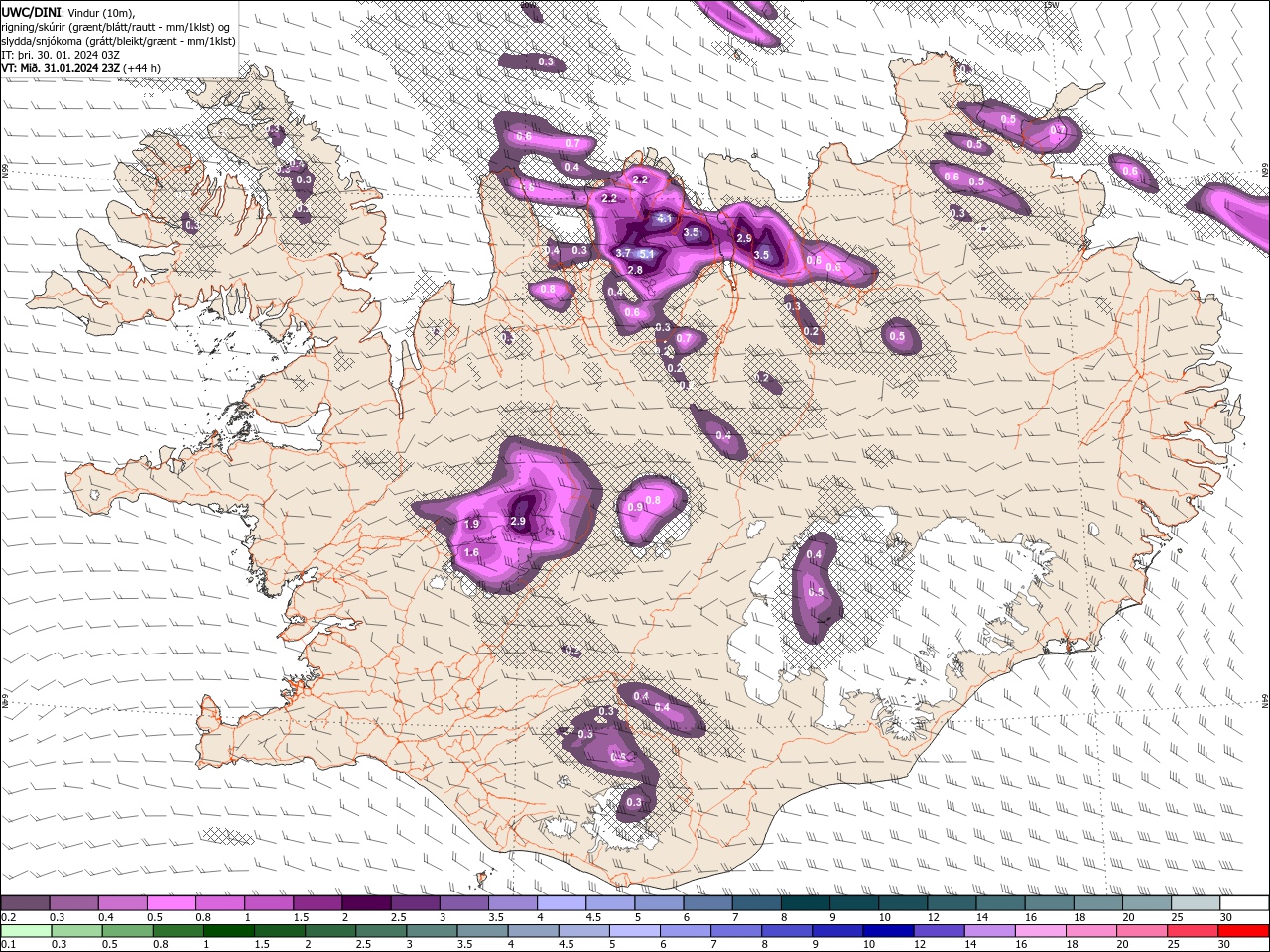Image resolution: width=1270 pixels, height=952 pixels.
Task: Pick the dark purple snow swatch 2 to 2.5
Action: click(x=366, y=903)
